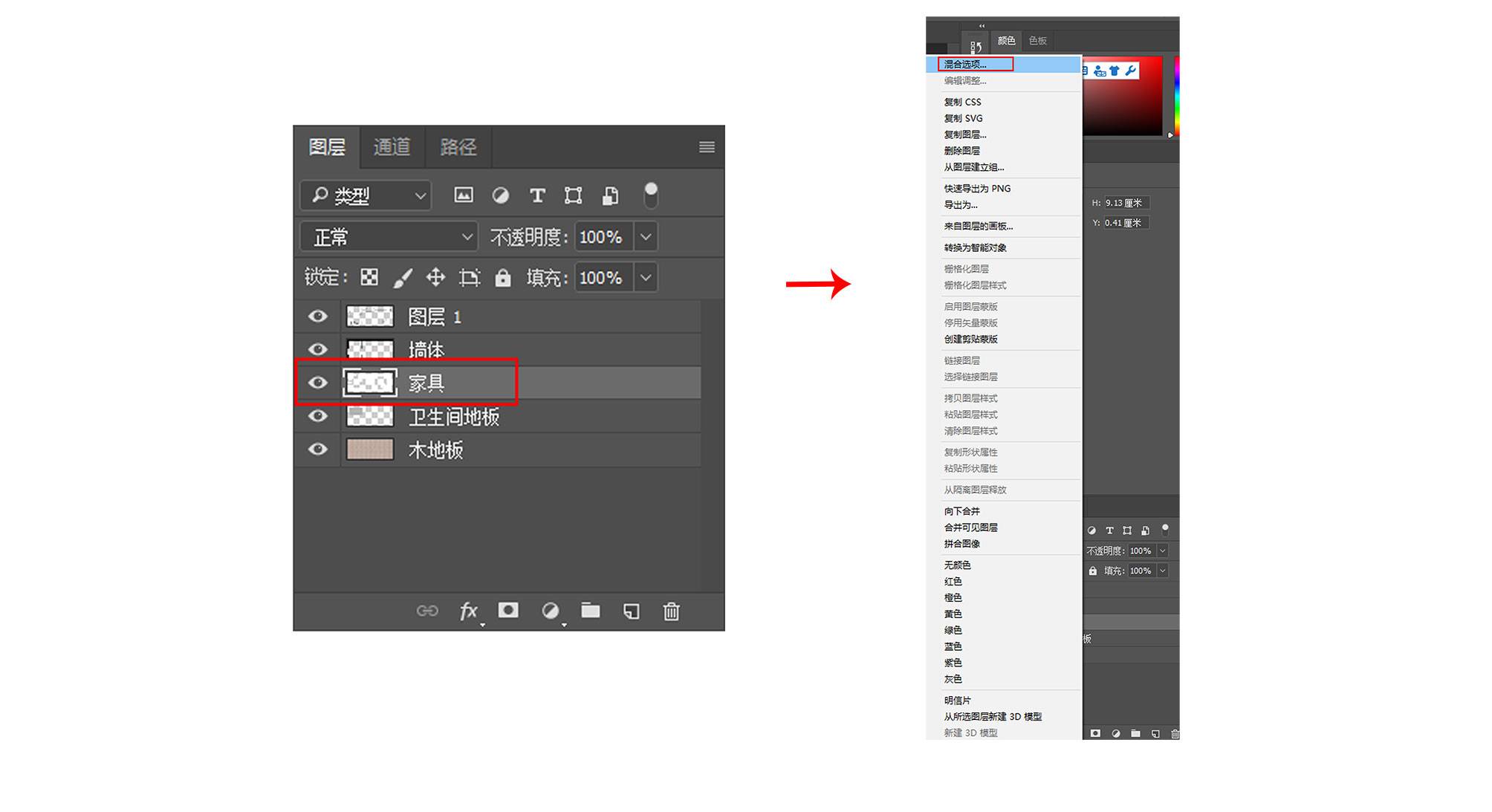This screenshot has height=812, width=1492.
Task: Filter by pixel layer image icon
Action: [x=464, y=195]
